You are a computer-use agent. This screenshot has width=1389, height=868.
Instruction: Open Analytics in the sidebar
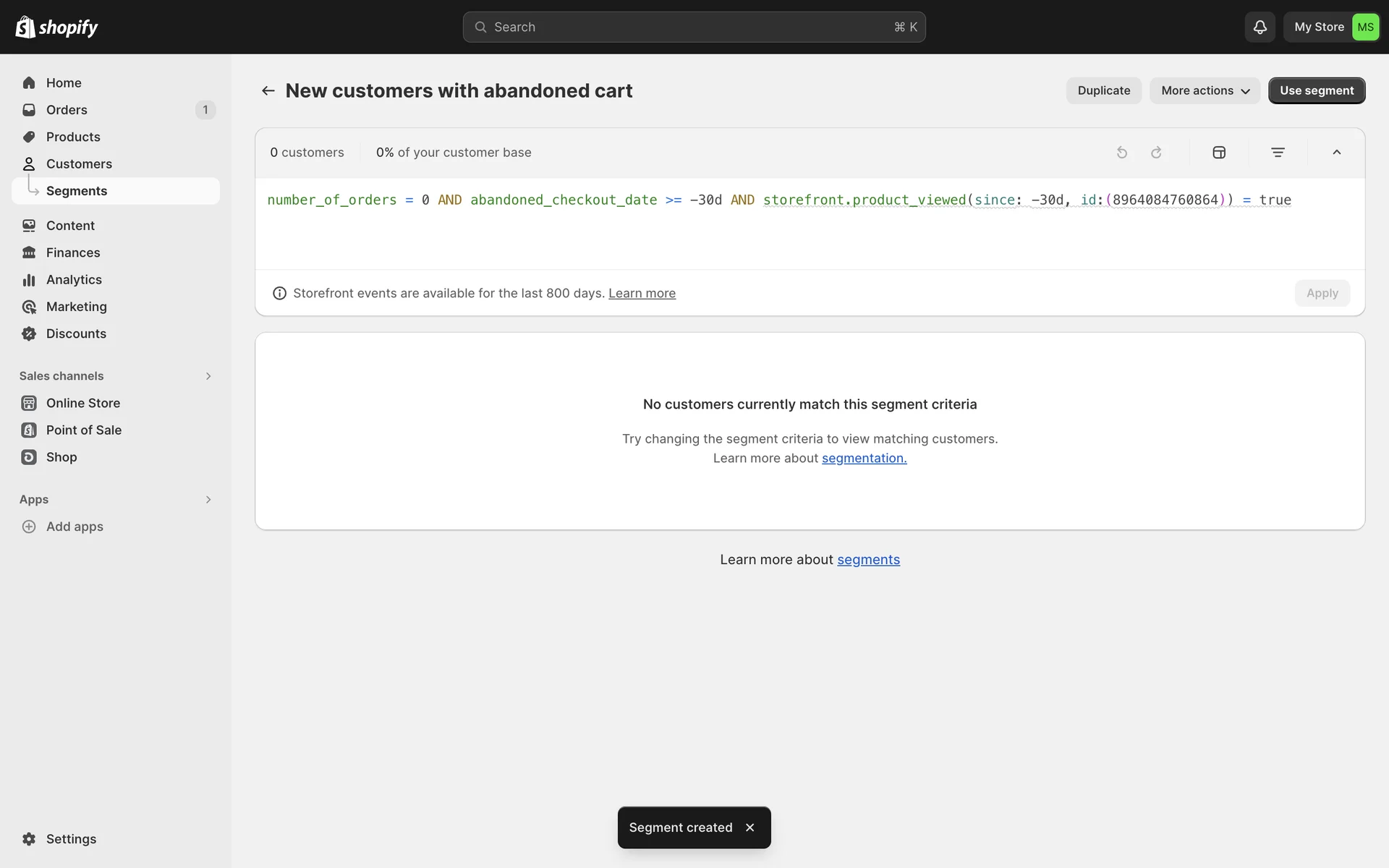click(x=74, y=280)
